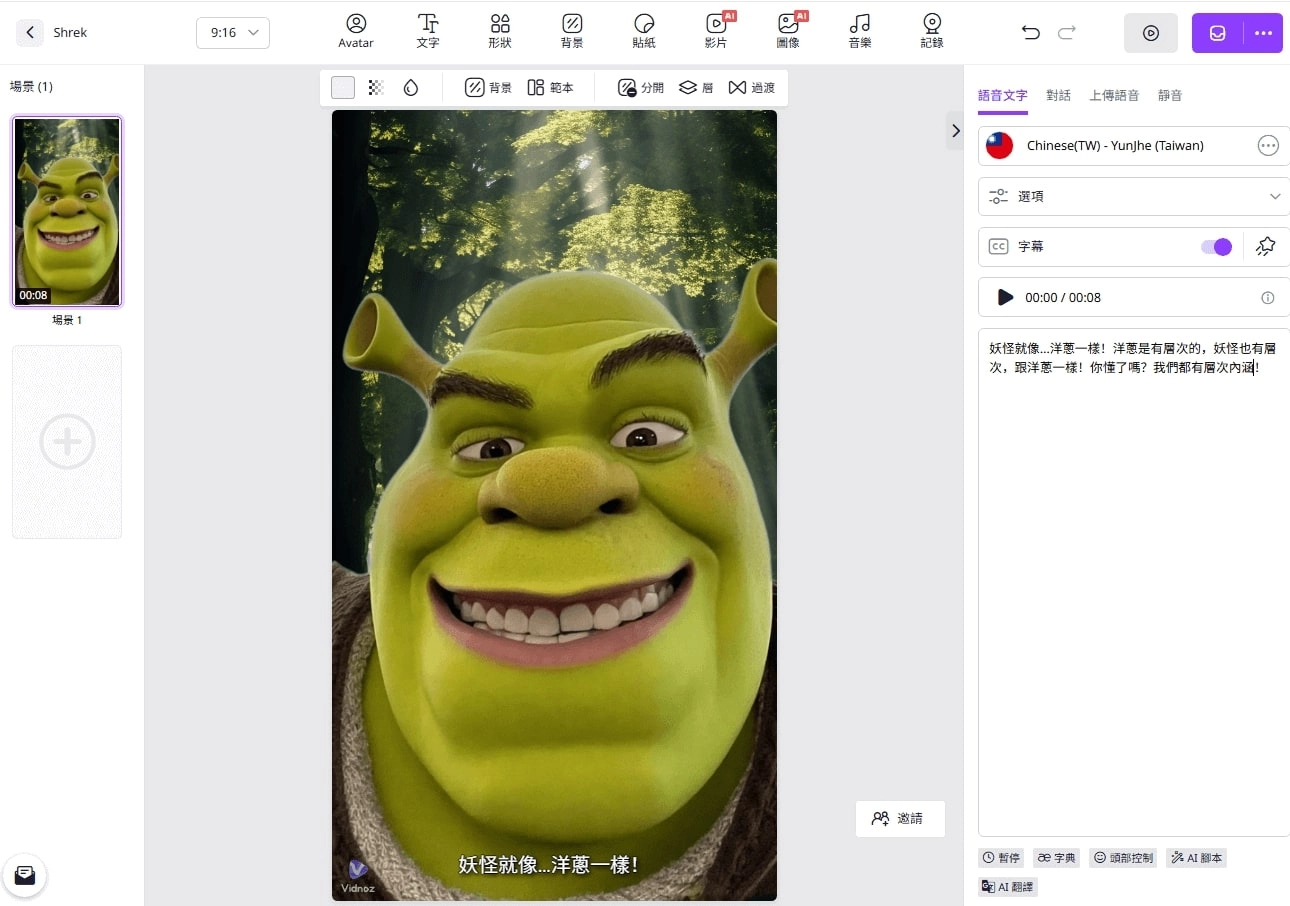Pick the white fill color swatch
Viewport: 1290px width, 906px height.
(343, 88)
